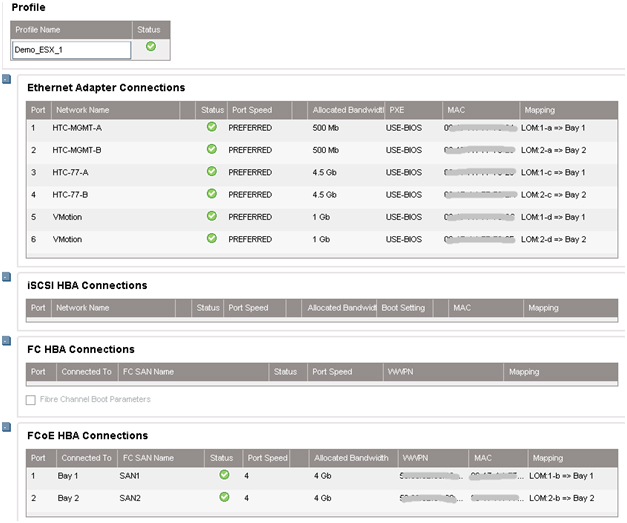Click USE-BIOS PXE setting for HTC-MGMT-A

[403, 128]
